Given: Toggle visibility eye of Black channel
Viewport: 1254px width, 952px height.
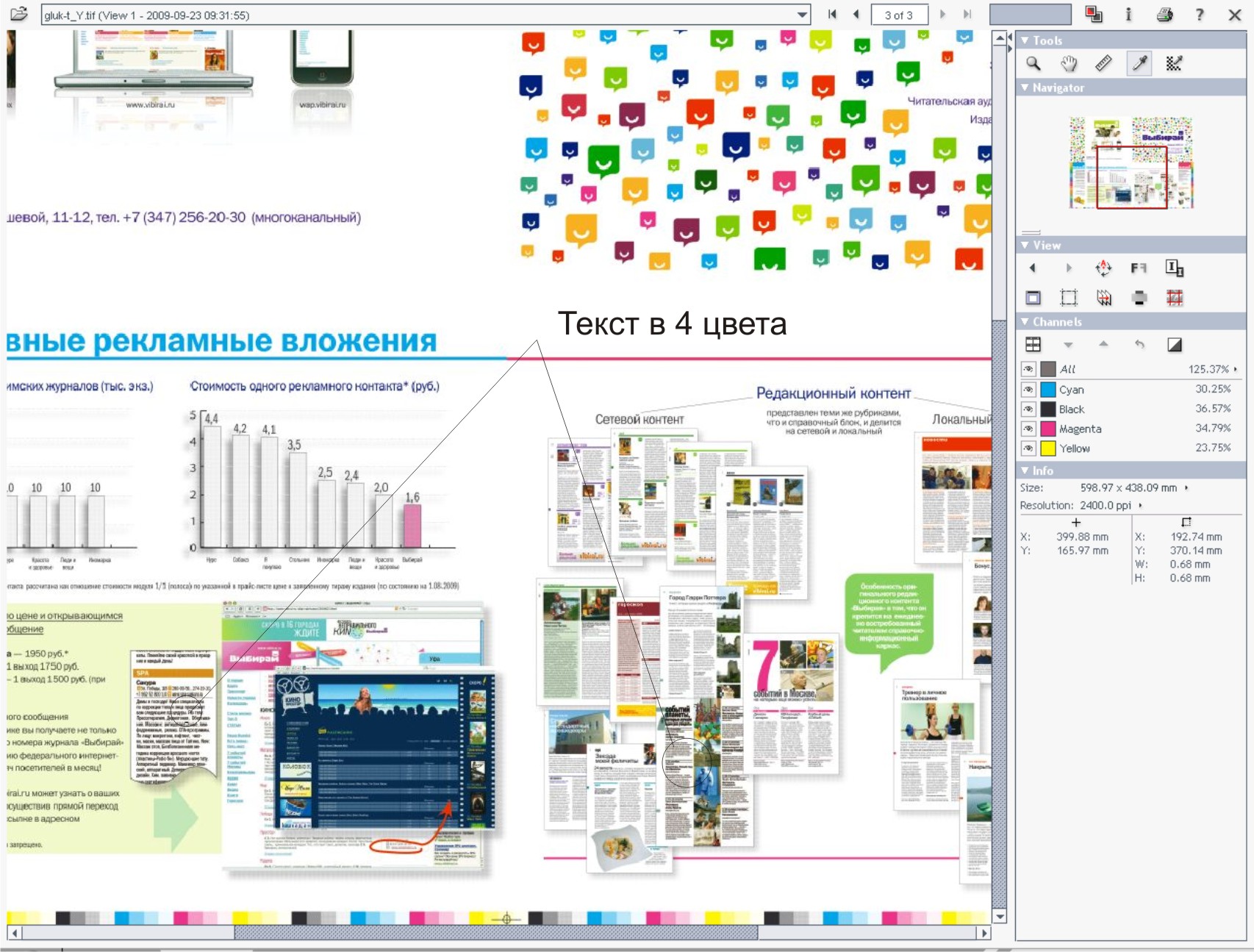Looking at the screenshot, I should (x=1028, y=409).
